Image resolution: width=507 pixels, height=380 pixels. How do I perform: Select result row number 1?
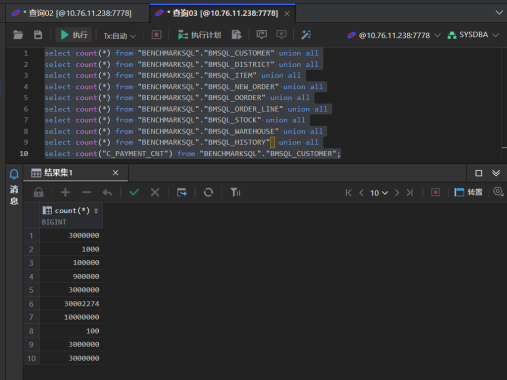pyautogui.click(x=31, y=236)
